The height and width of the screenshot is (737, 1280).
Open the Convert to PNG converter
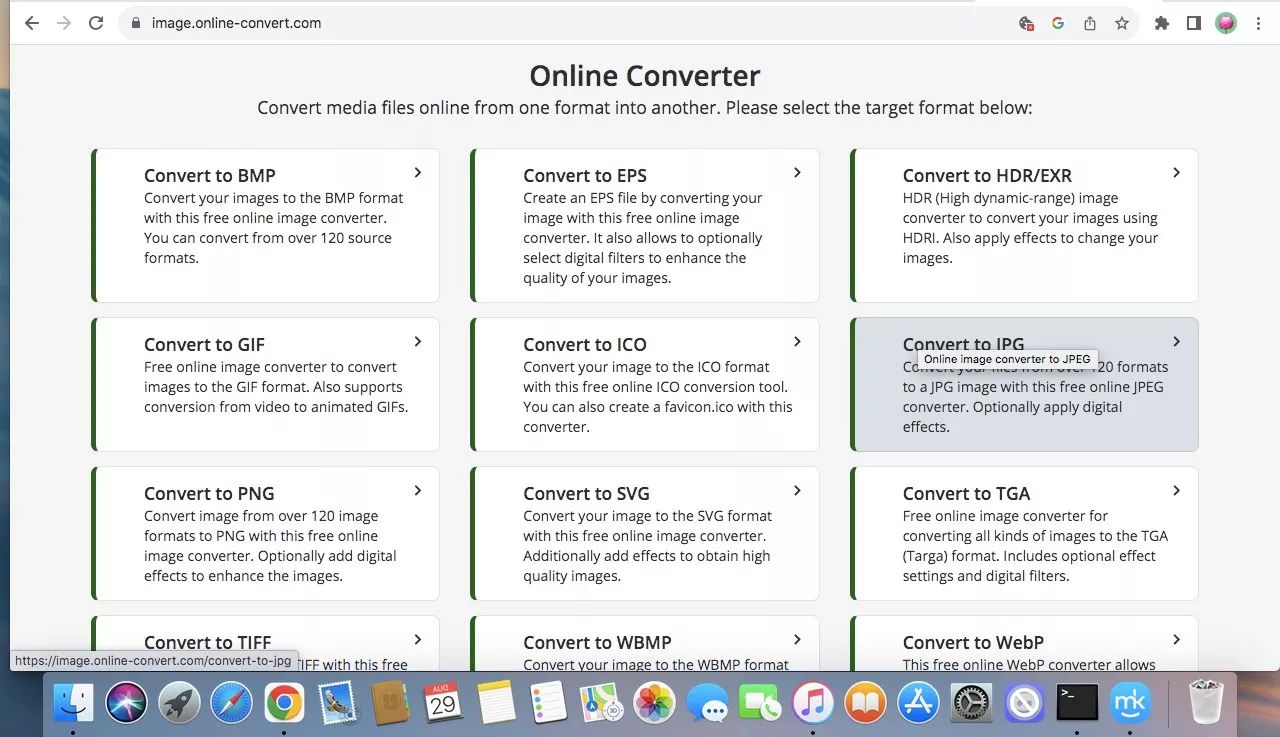click(209, 494)
